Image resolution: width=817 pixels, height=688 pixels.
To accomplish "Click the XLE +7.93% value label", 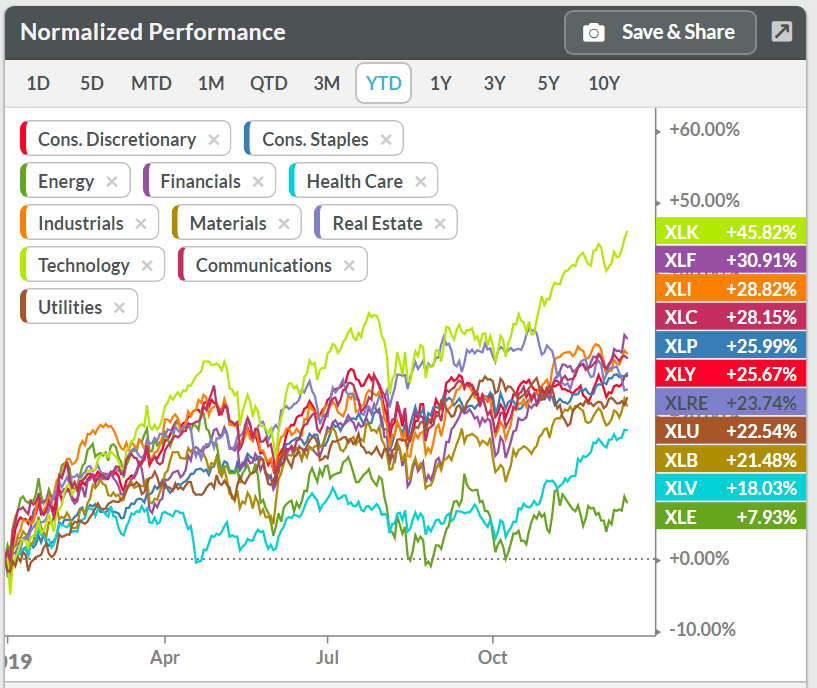I will (730, 517).
